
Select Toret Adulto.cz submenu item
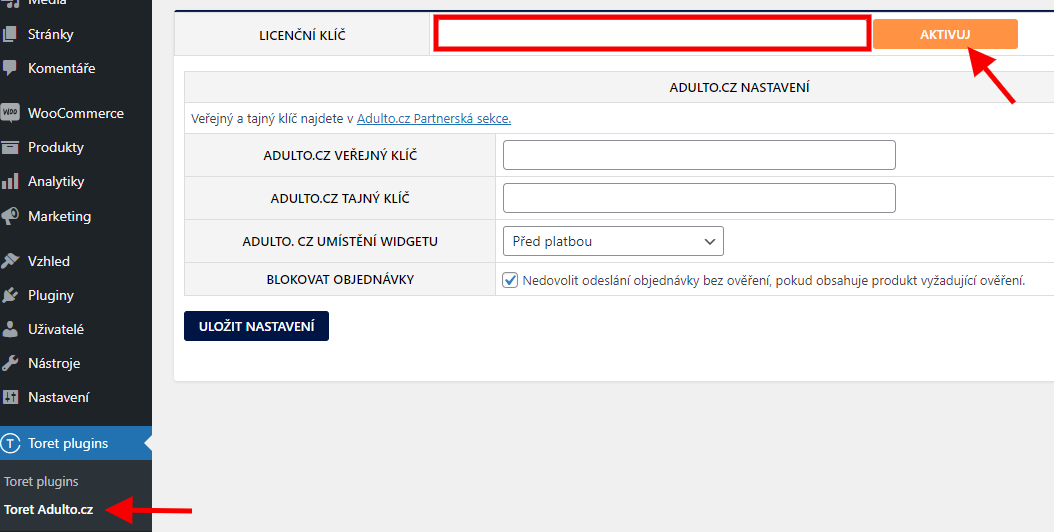(x=48, y=510)
